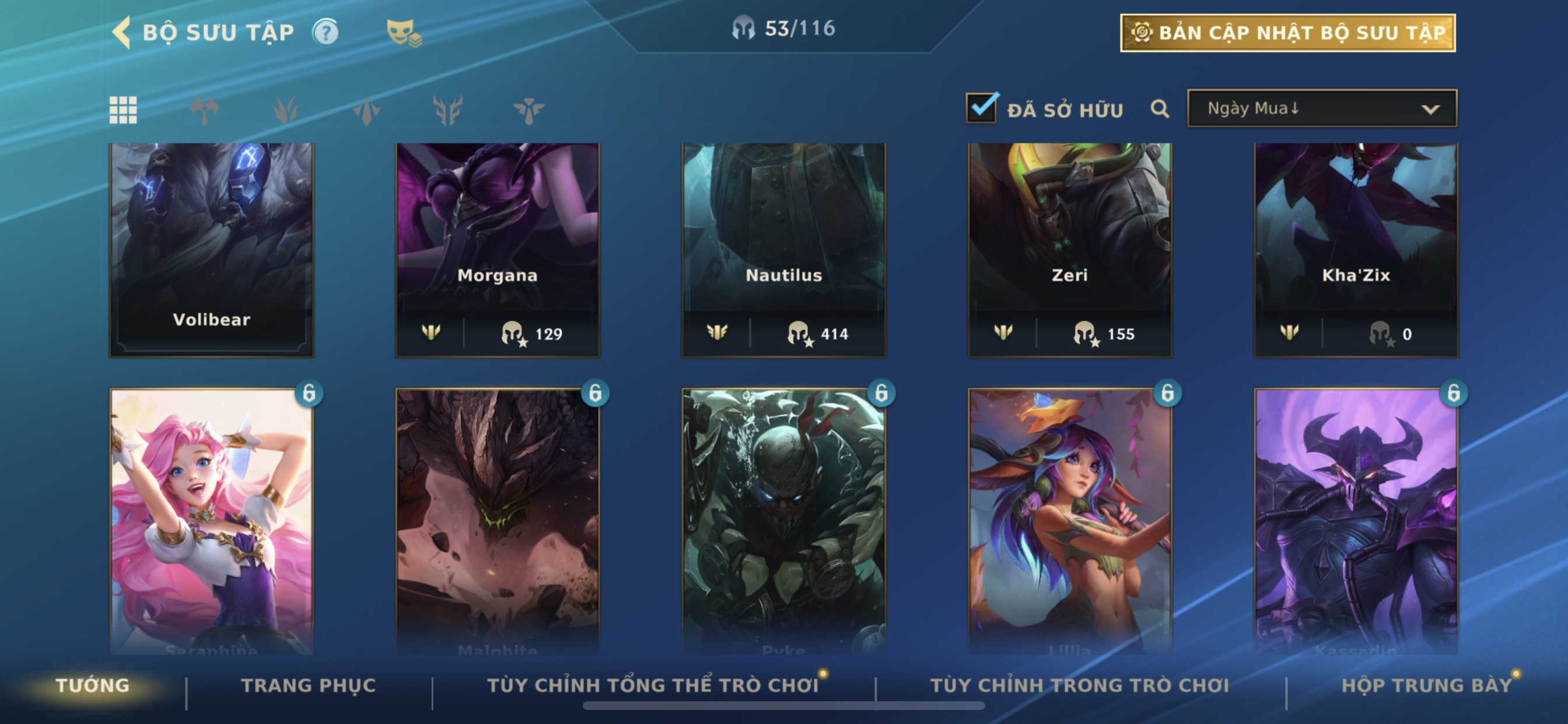Go back using the Bộ Sưu Tập arrow
This screenshot has width=1568, height=724.
click(122, 32)
